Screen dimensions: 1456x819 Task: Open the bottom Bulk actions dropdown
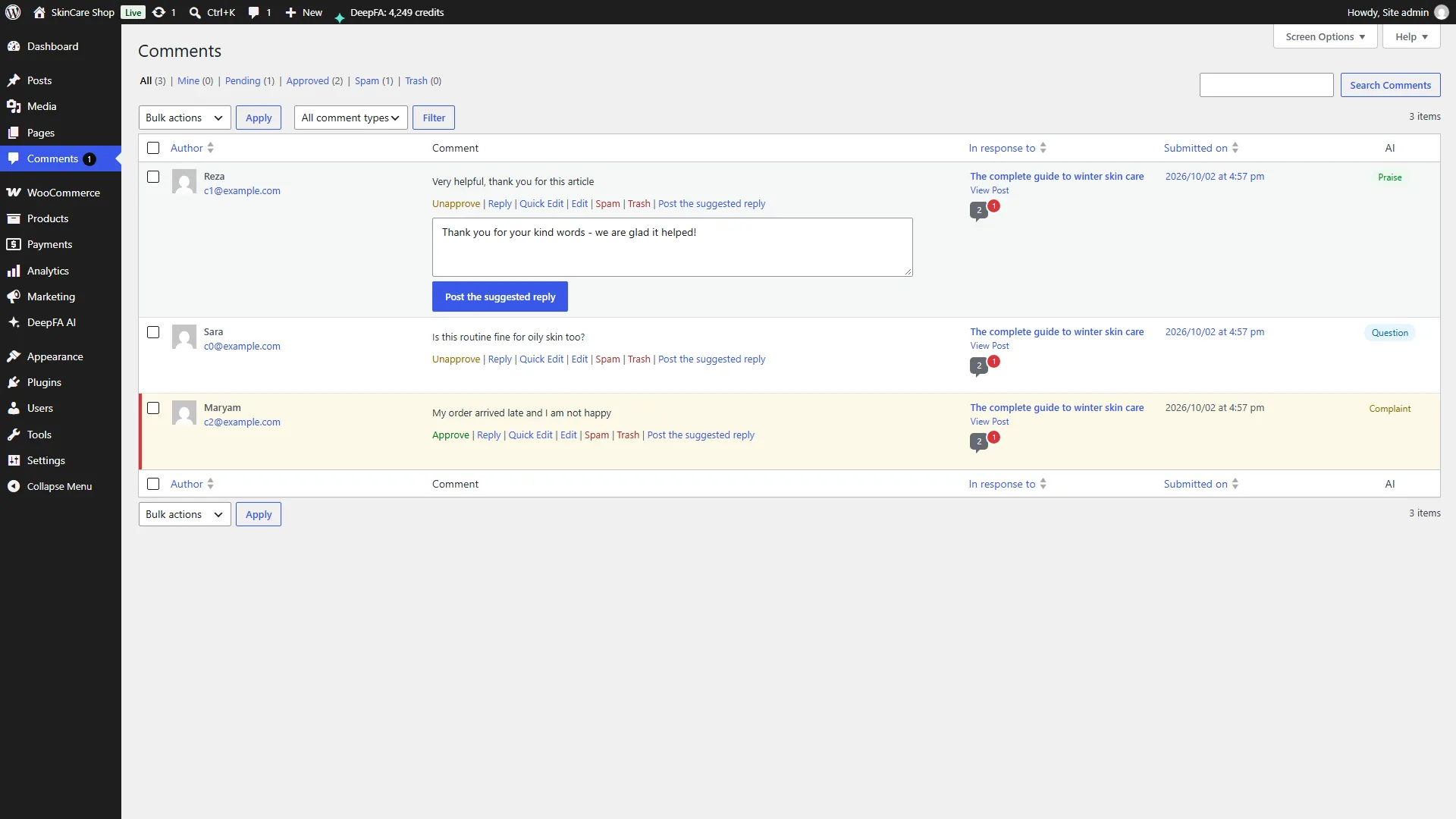point(185,514)
